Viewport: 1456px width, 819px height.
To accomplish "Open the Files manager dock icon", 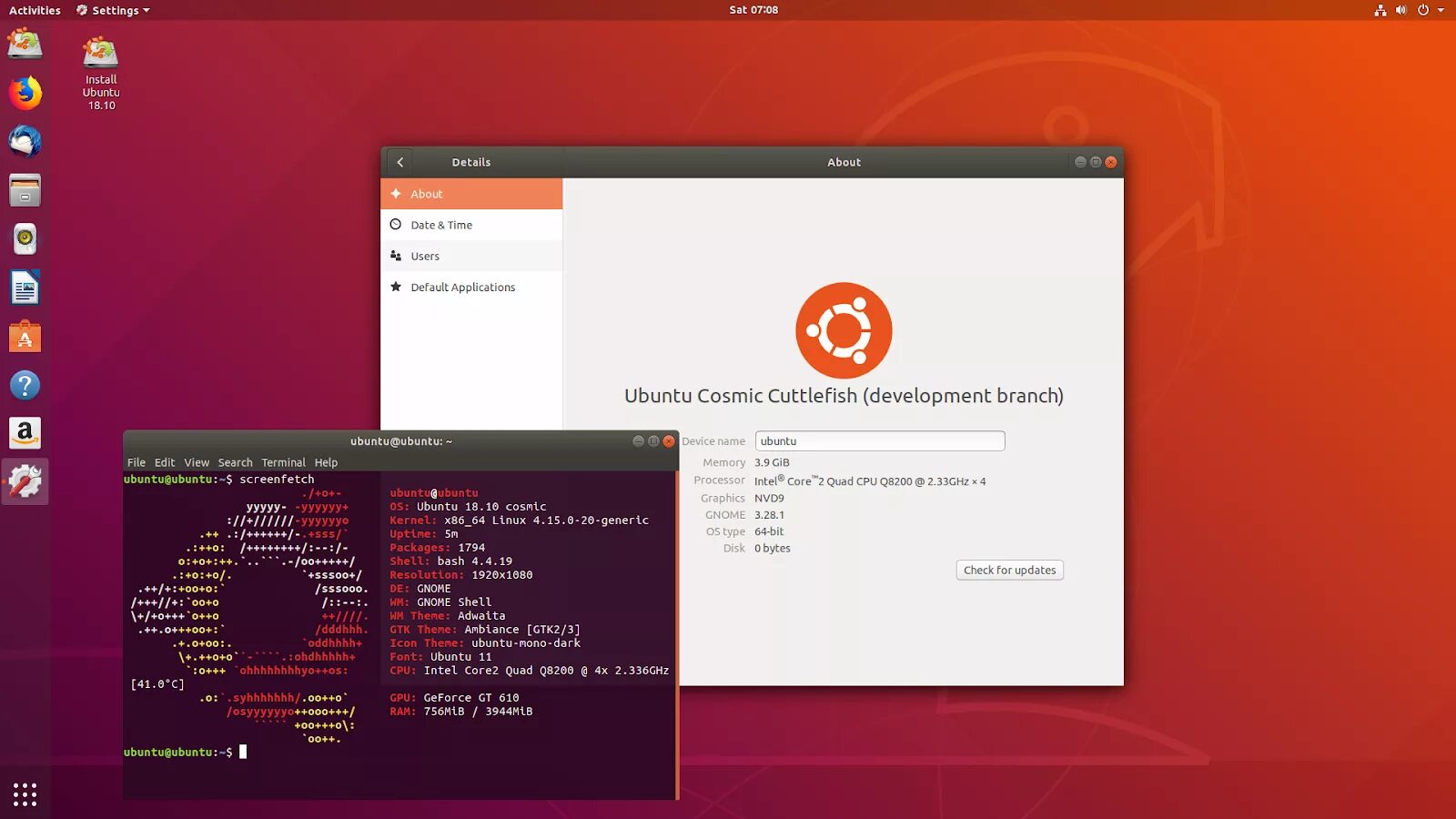I will pyautogui.click(x=25, y=191).
